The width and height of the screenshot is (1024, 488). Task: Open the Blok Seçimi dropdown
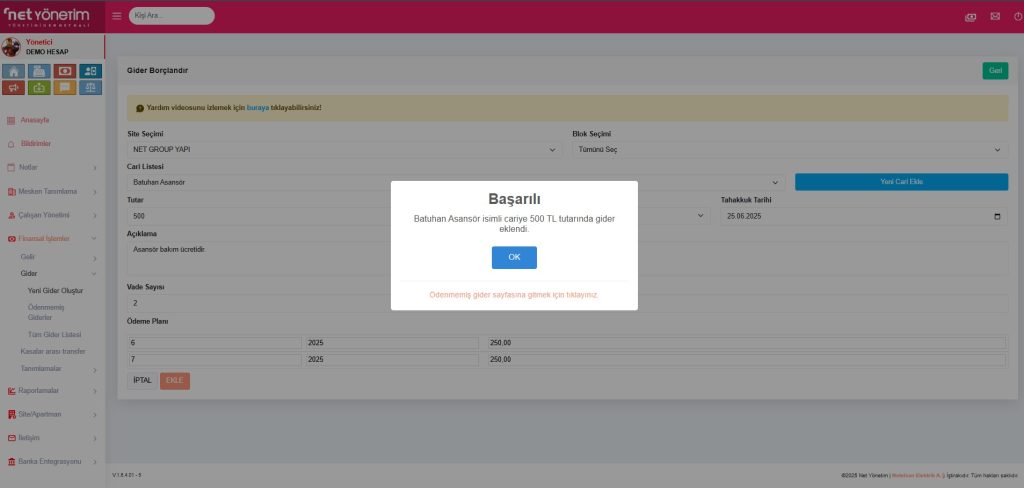[788, 149]
